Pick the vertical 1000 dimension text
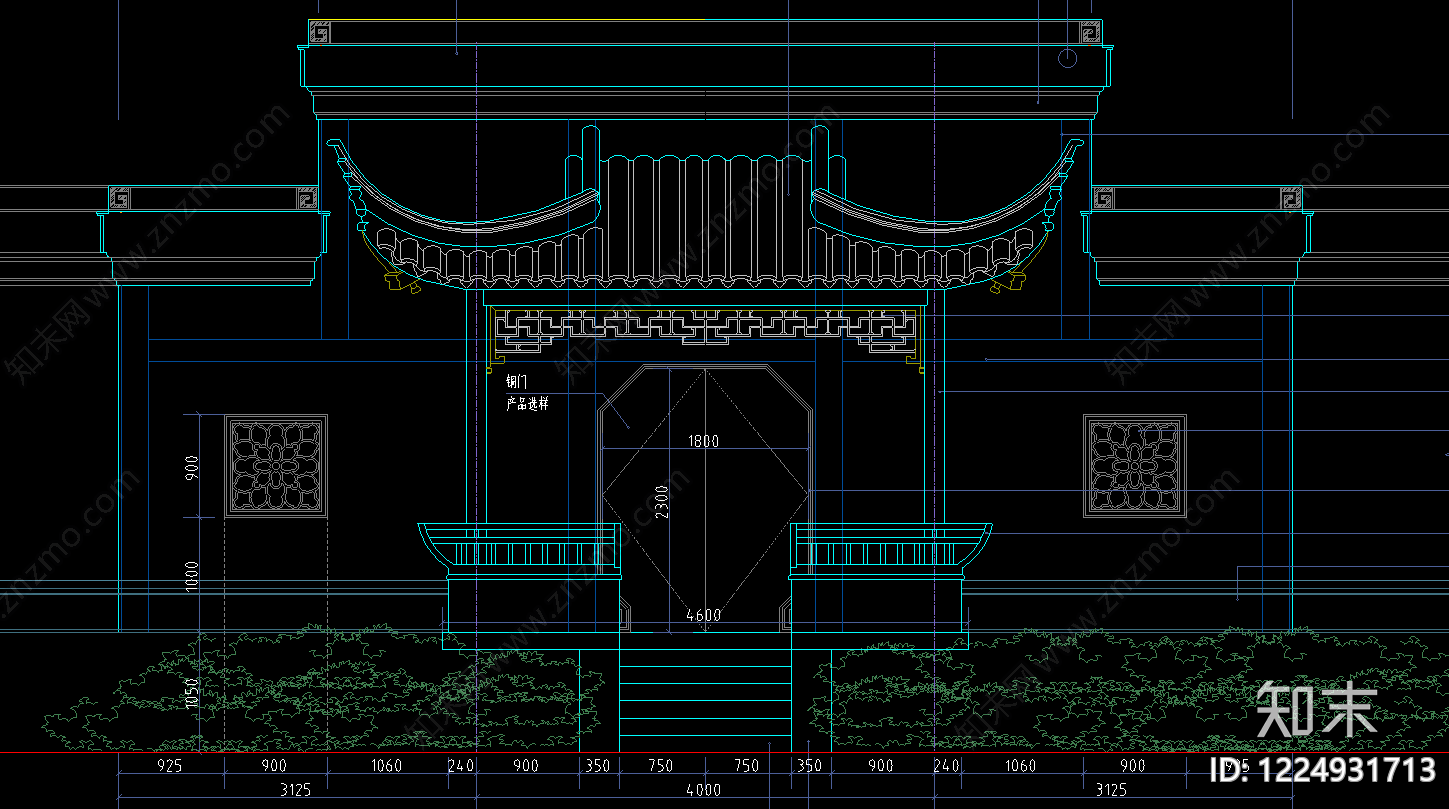Screen dimensions: 1449x809 (x=192, y=575)
